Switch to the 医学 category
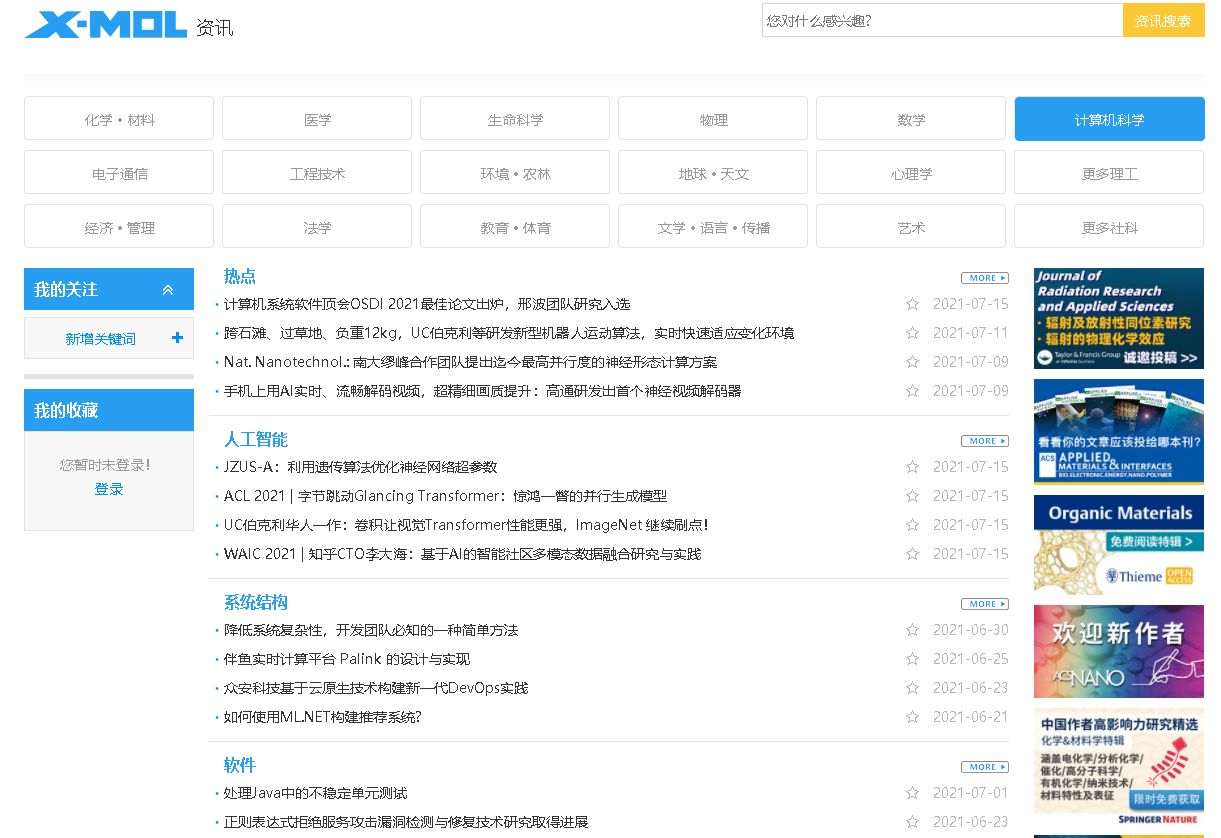The image size is (1221, 838). tap(316, 118)
